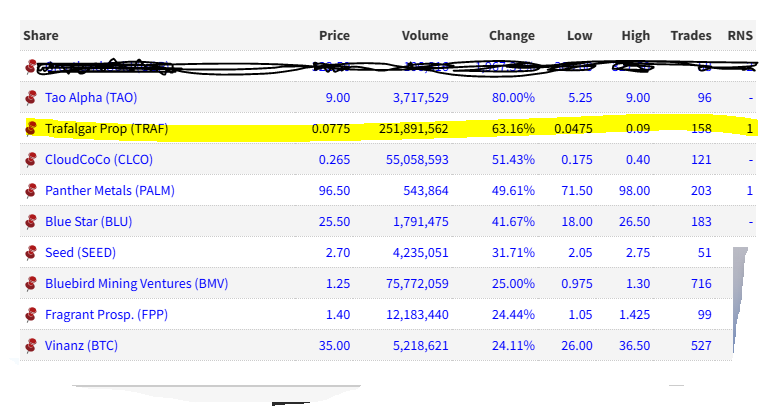Image resolution: width=772 pixels, height=407 pixels.
Task: Open Bluebird Mining Ventures (BMV) link
Action: 136,283
